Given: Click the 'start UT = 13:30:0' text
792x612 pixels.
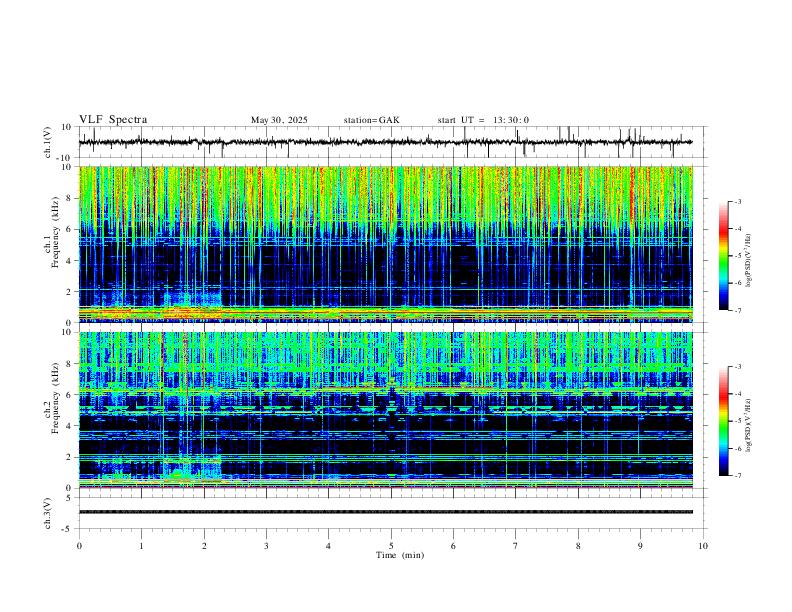Looking at the screenshot, I should (483, 120).
